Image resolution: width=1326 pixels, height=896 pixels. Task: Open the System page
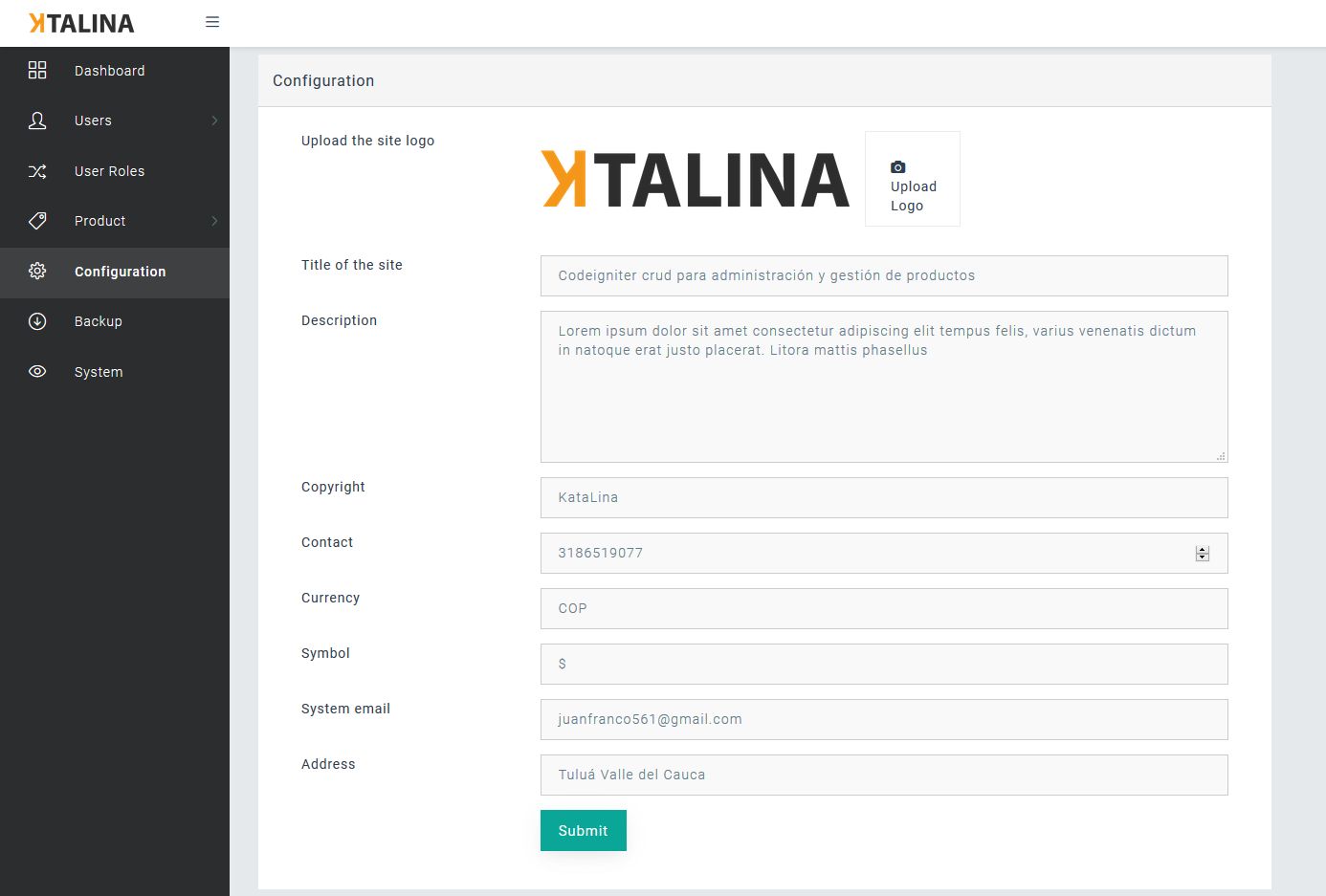point(115,372)
